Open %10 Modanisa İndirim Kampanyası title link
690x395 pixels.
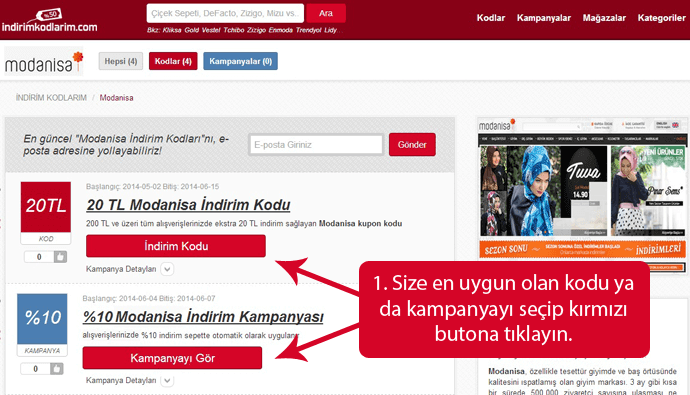pos(203,317)
